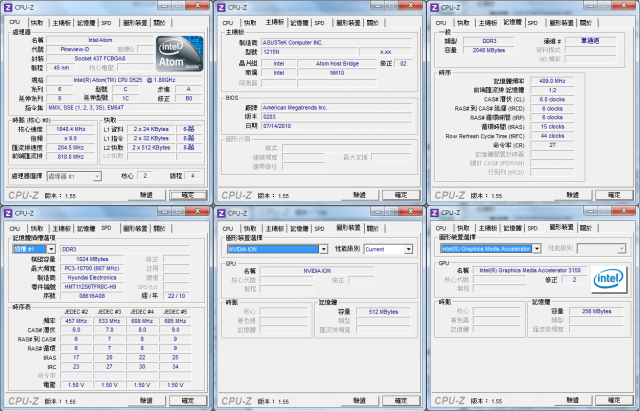Click part number 'HMT112S6TFR8C-H9'

click(92, 287)
